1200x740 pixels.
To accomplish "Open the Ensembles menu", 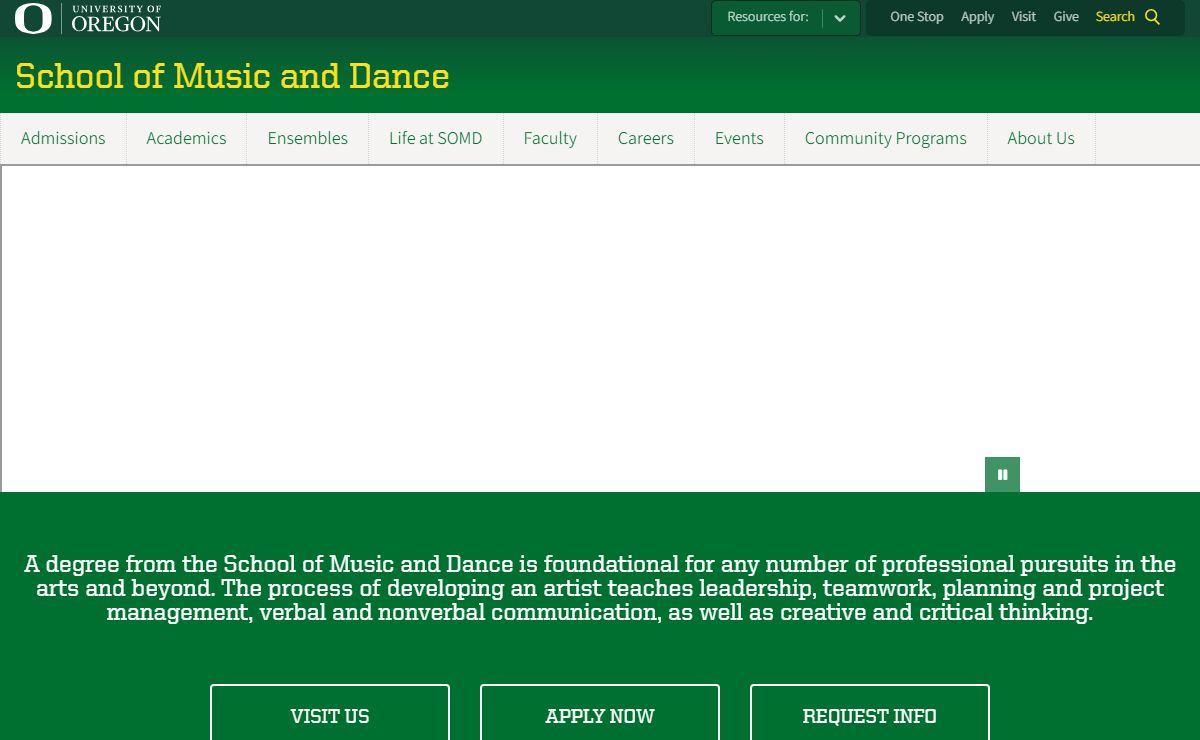I will click(x=308, y=139).
